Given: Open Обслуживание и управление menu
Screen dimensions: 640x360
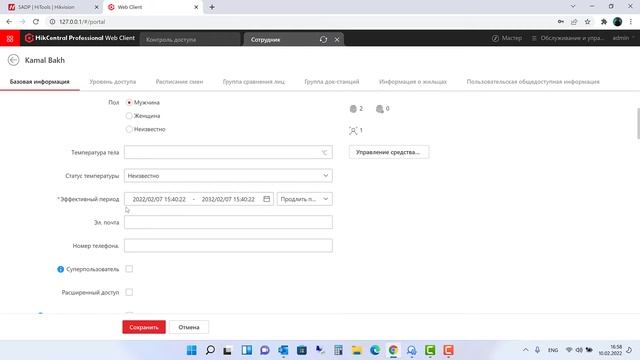Looking at the screenshot, I should 568,38.
